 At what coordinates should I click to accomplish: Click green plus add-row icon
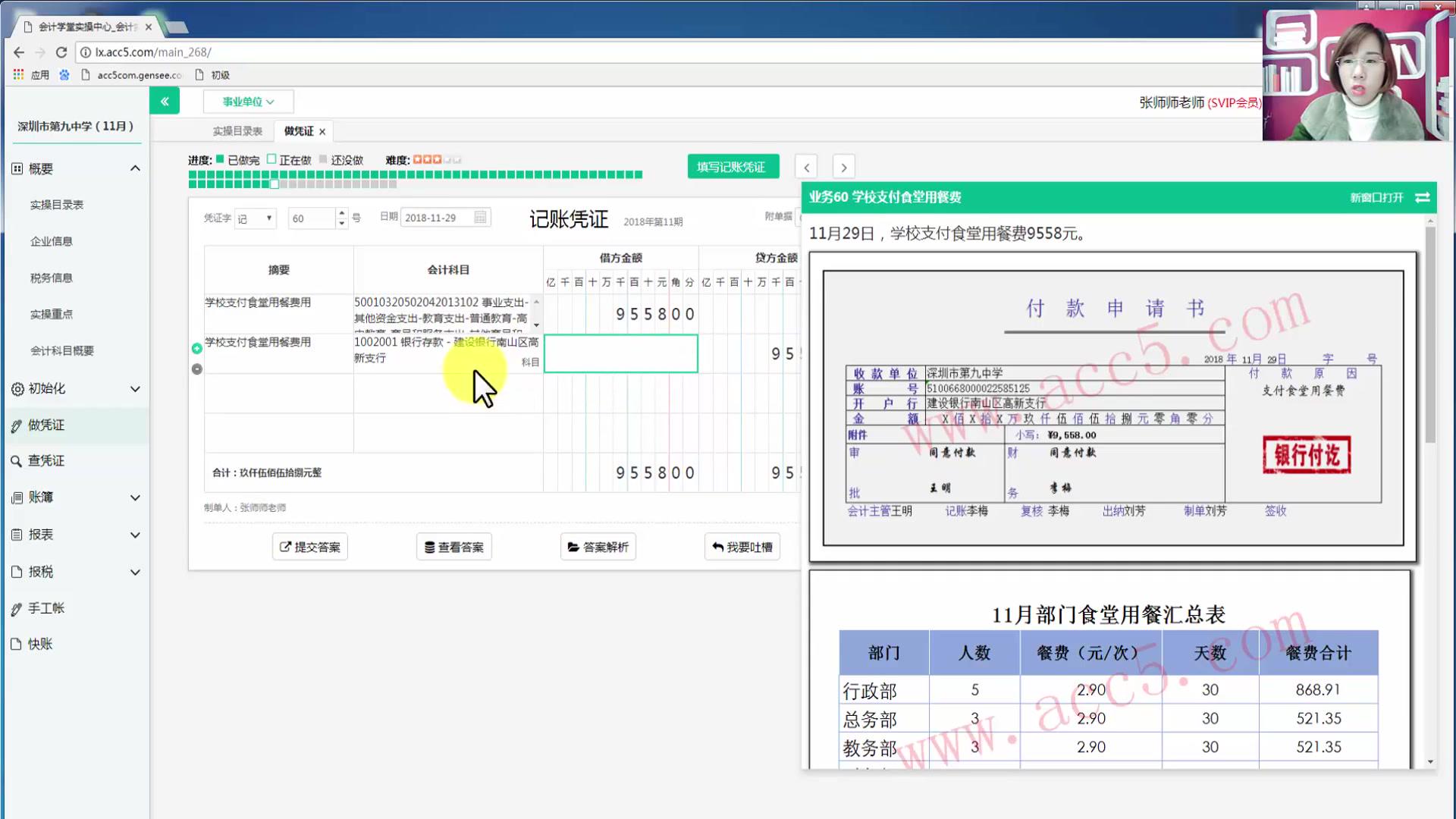[197, 348]
